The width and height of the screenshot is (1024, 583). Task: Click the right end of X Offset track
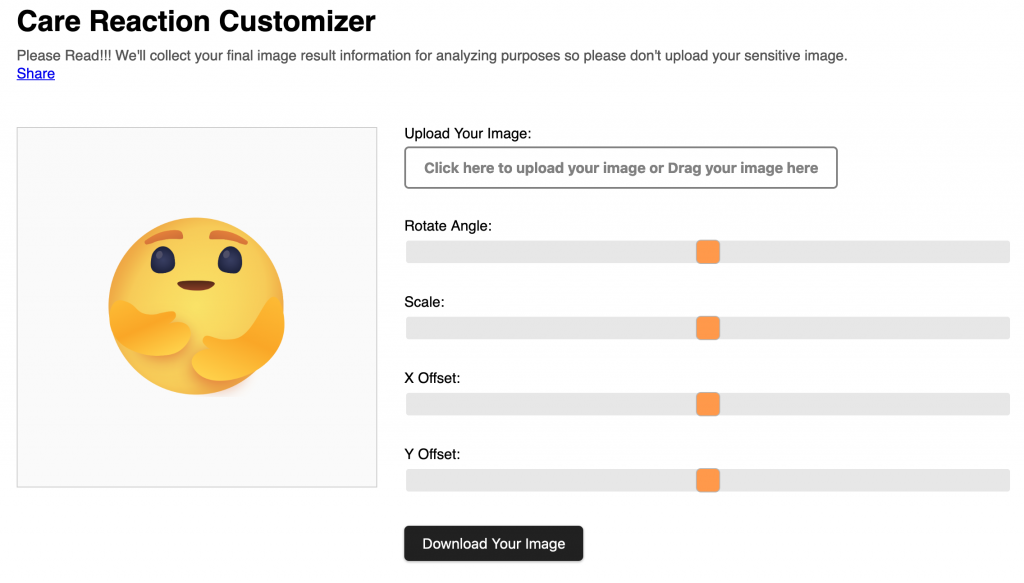point(1005,404)
